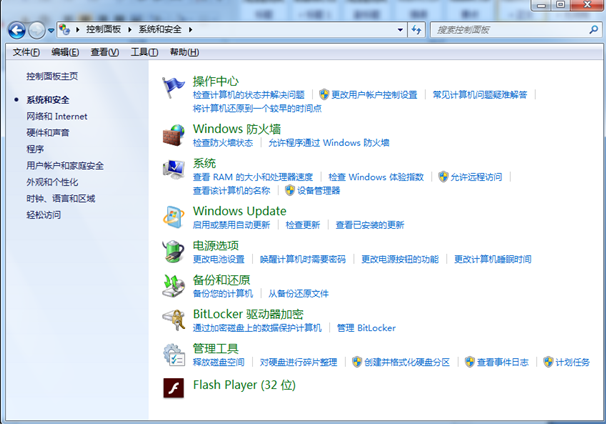Screen dimensions: 606x424
Task: Select 网络和 Internet in the sidebar
Action: [57, 116]
